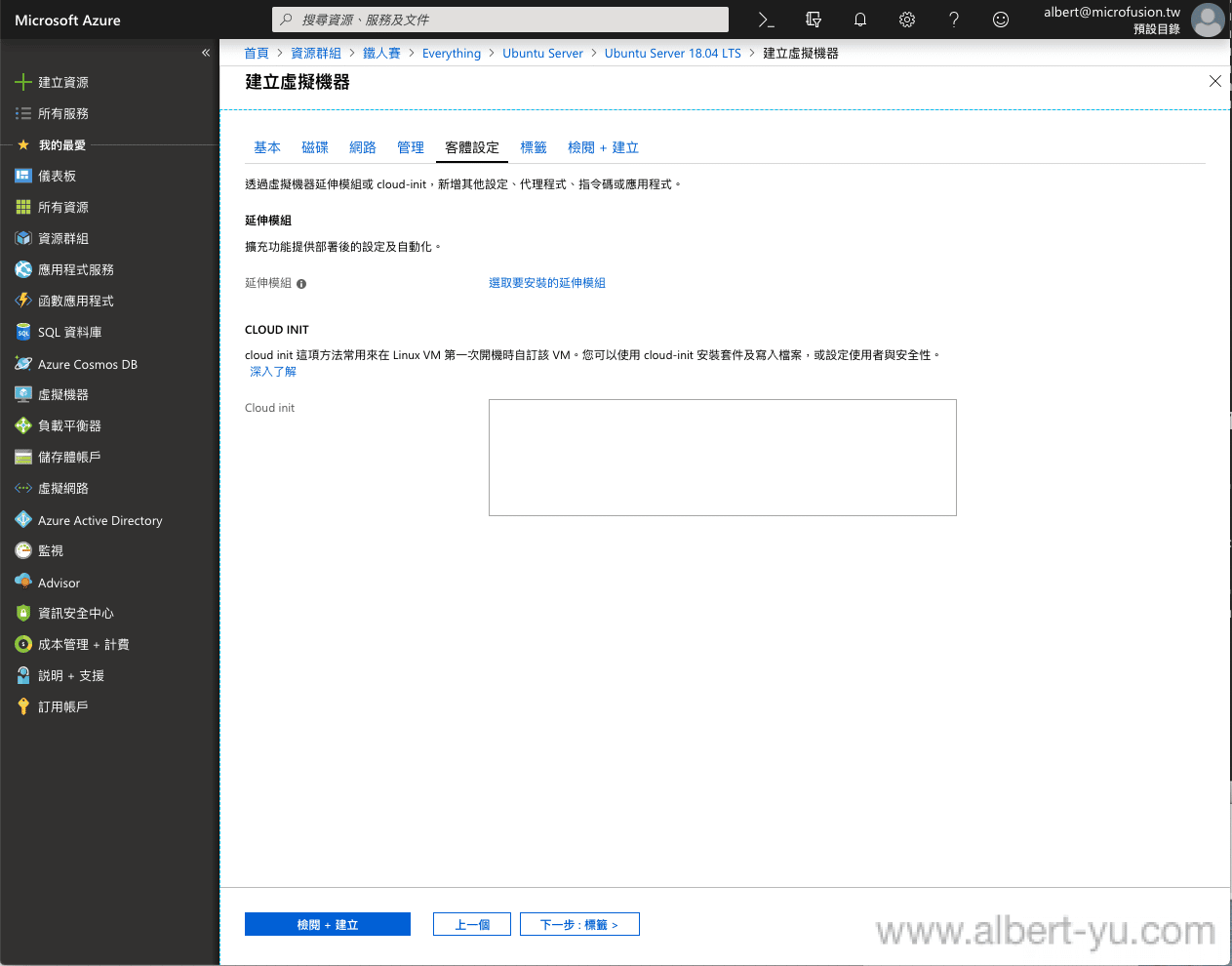Viewport: 1232px width, 966px height.
Task: Collapse the left sidebar menu
Action: tap(206, 53)
